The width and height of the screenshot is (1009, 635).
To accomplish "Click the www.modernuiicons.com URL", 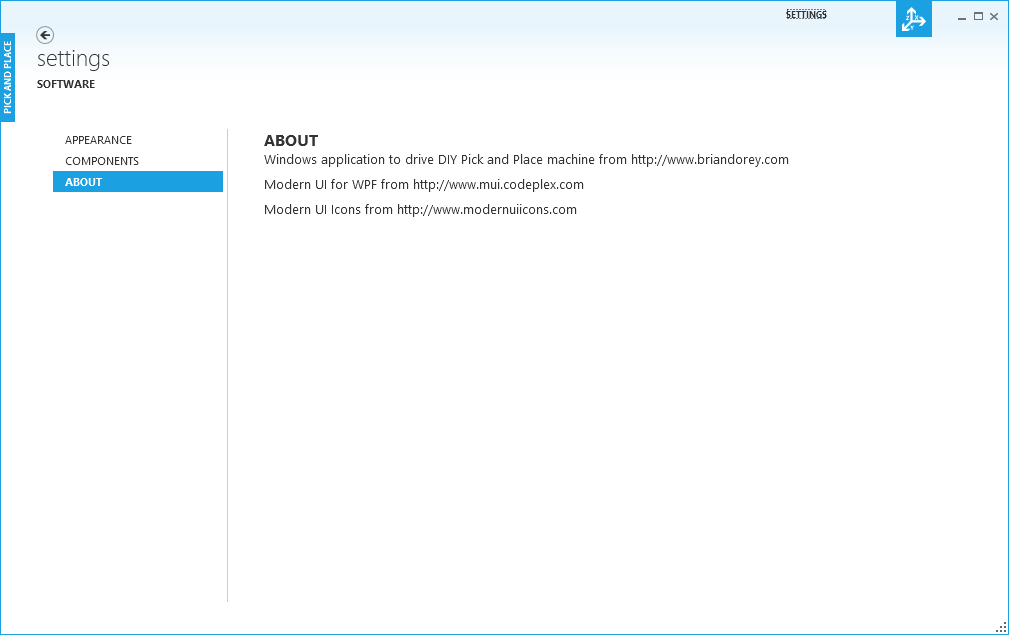I will tap(486, 210).
